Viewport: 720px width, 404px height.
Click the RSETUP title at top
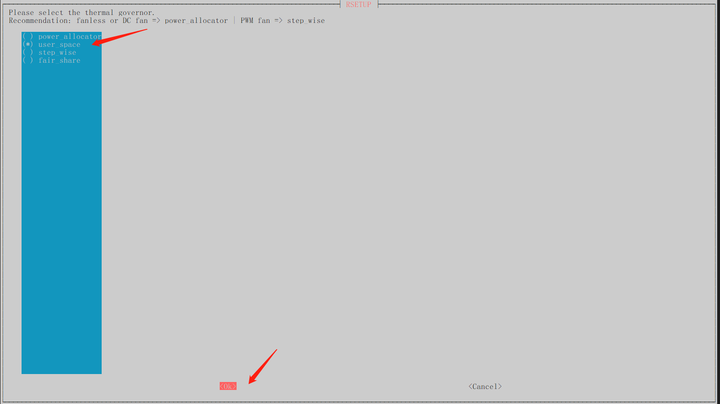point(359,5)
